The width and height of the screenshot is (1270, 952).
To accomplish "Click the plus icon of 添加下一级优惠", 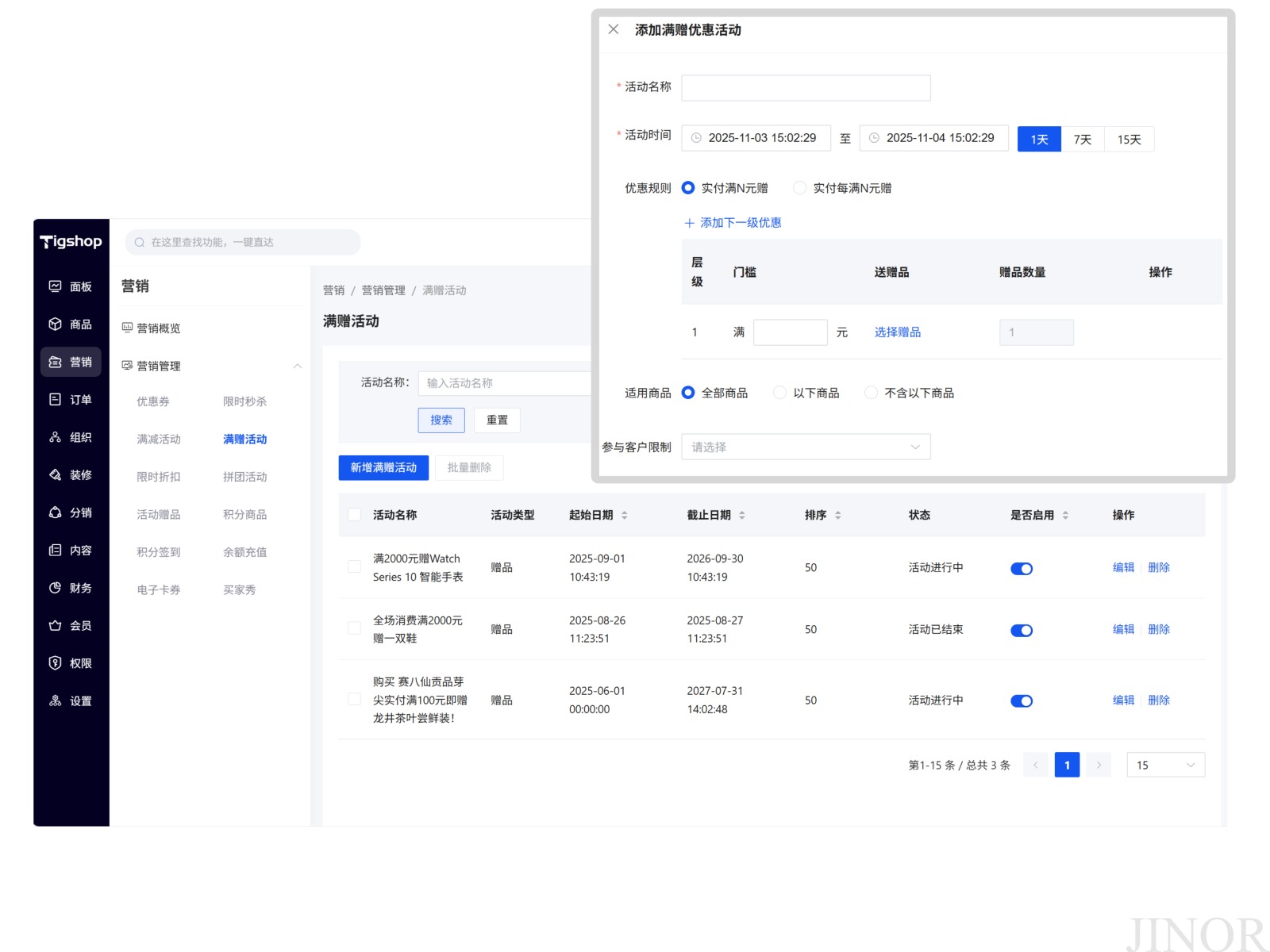I will 689,223.
